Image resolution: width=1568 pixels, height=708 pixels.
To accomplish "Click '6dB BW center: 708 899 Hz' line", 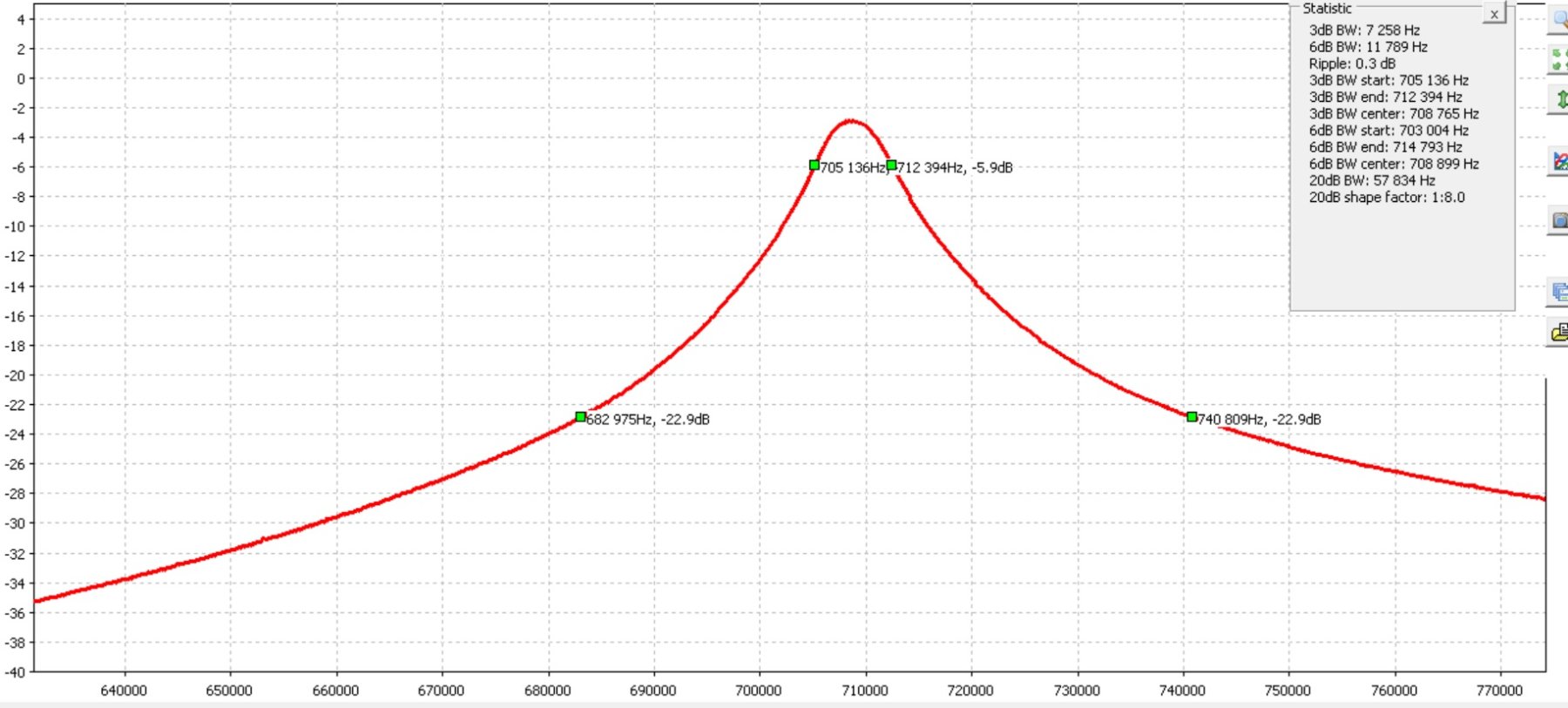I will (1394, 164).
